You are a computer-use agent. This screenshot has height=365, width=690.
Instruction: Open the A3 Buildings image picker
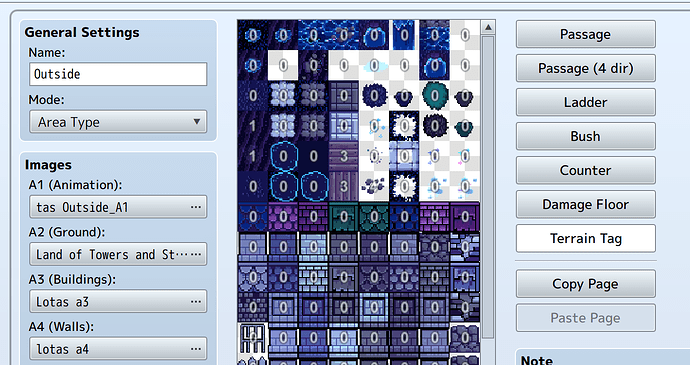118,302
